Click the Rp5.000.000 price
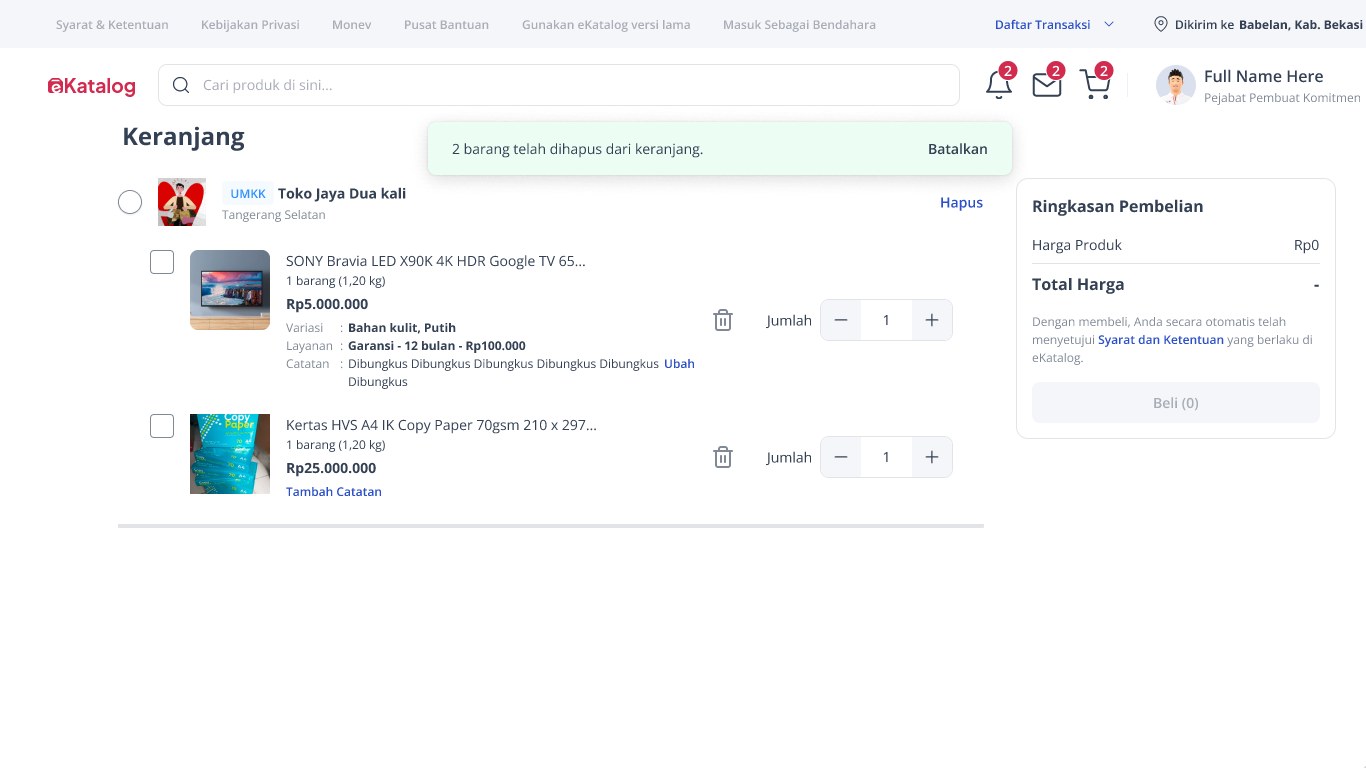The width and height of the screenshot is (1366, 768). [327, 304]
